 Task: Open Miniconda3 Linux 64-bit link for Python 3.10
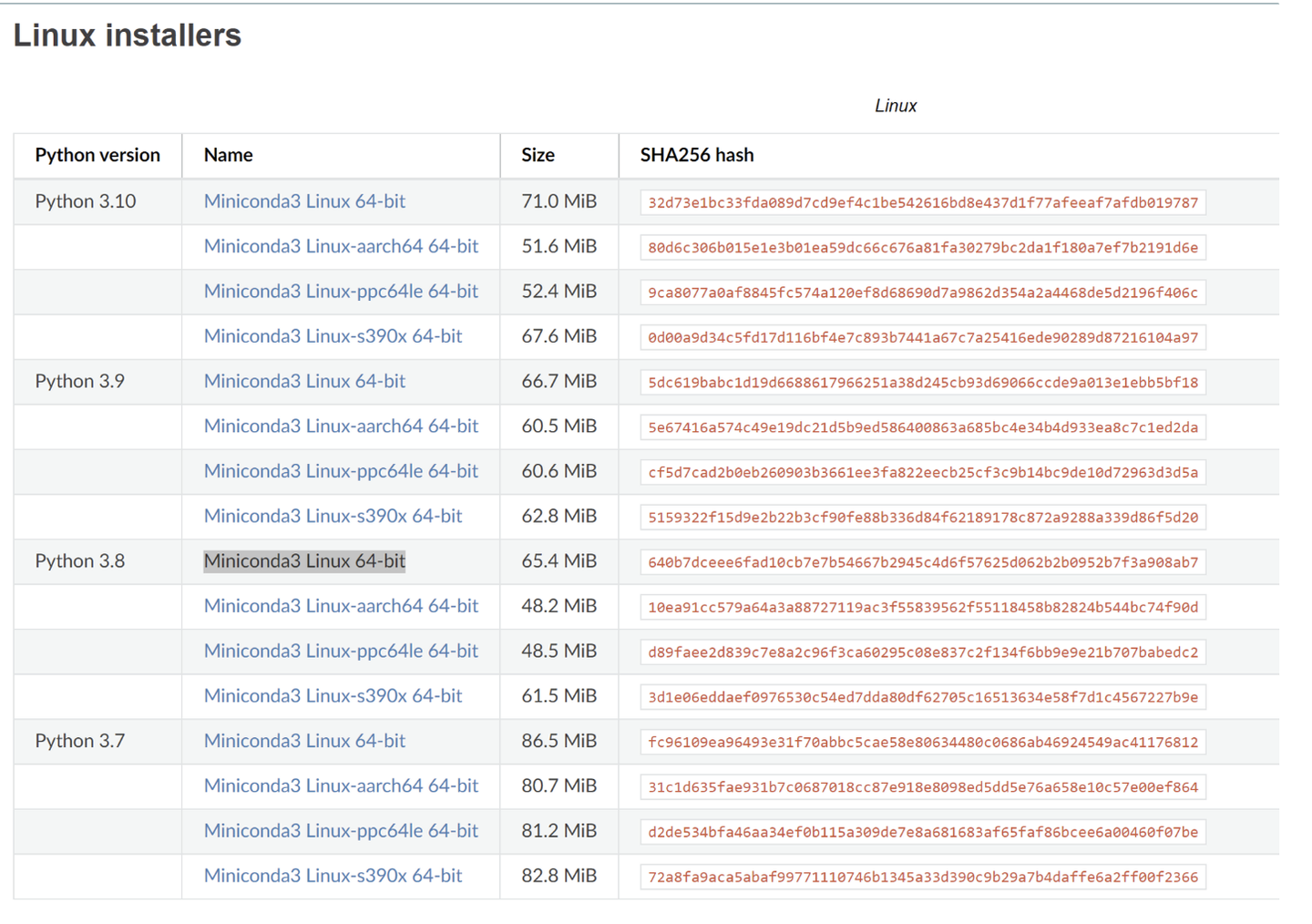point(304,201)
